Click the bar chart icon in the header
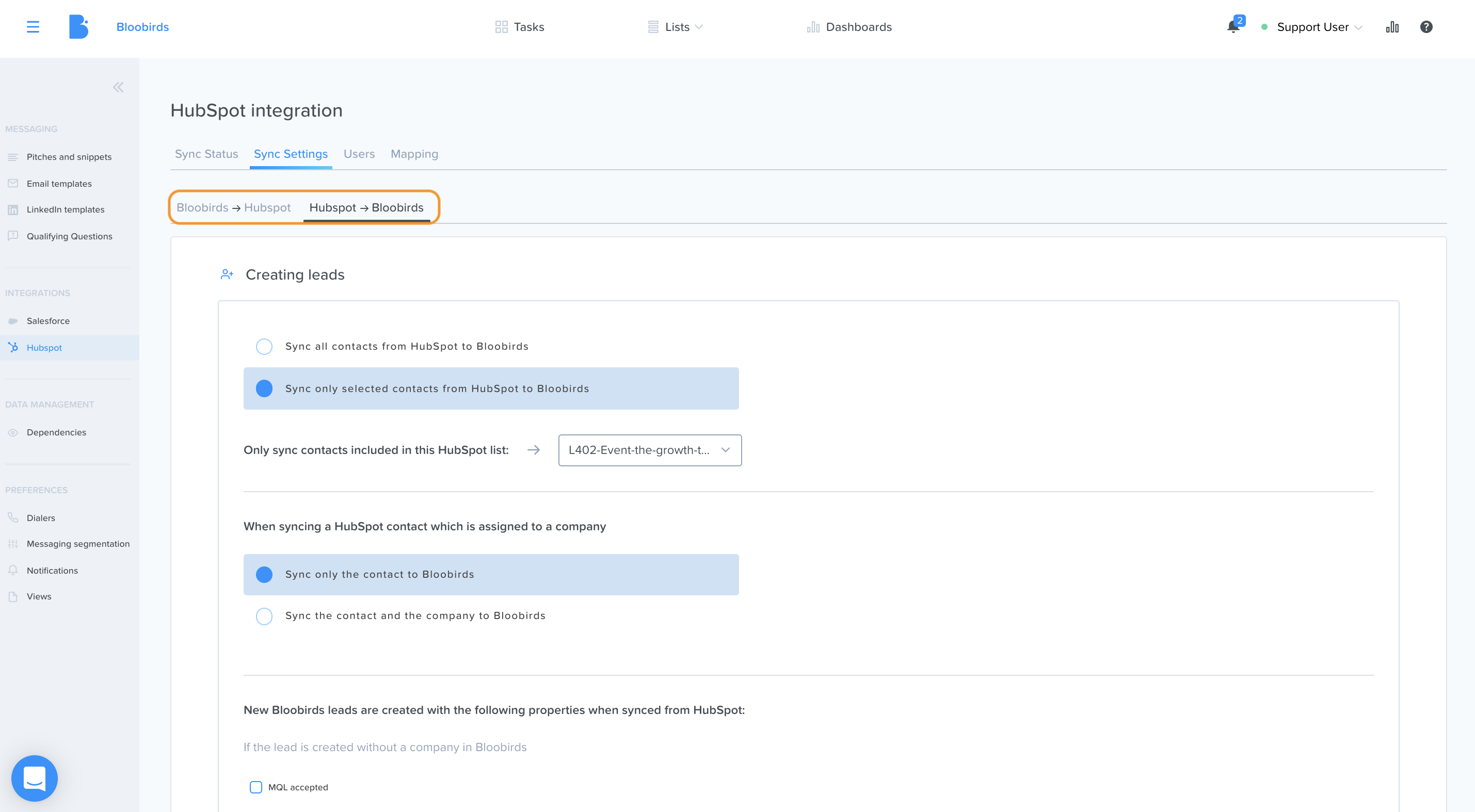Viewport: 1475px width, 812px height. tap(1392, 27)
